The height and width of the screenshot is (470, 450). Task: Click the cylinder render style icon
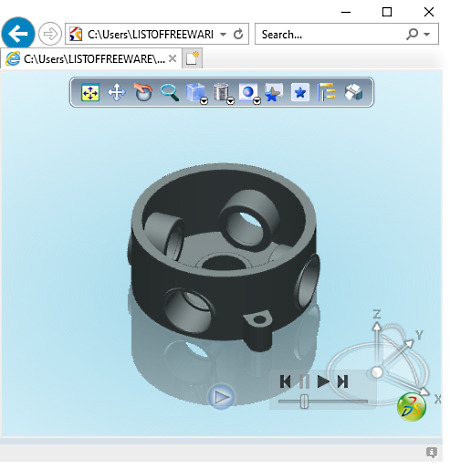click(x=221, y=92)
